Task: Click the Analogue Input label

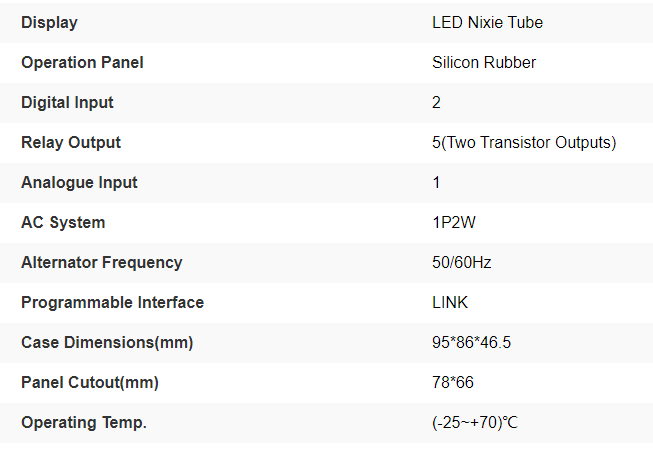Action: tap(79, 182)
